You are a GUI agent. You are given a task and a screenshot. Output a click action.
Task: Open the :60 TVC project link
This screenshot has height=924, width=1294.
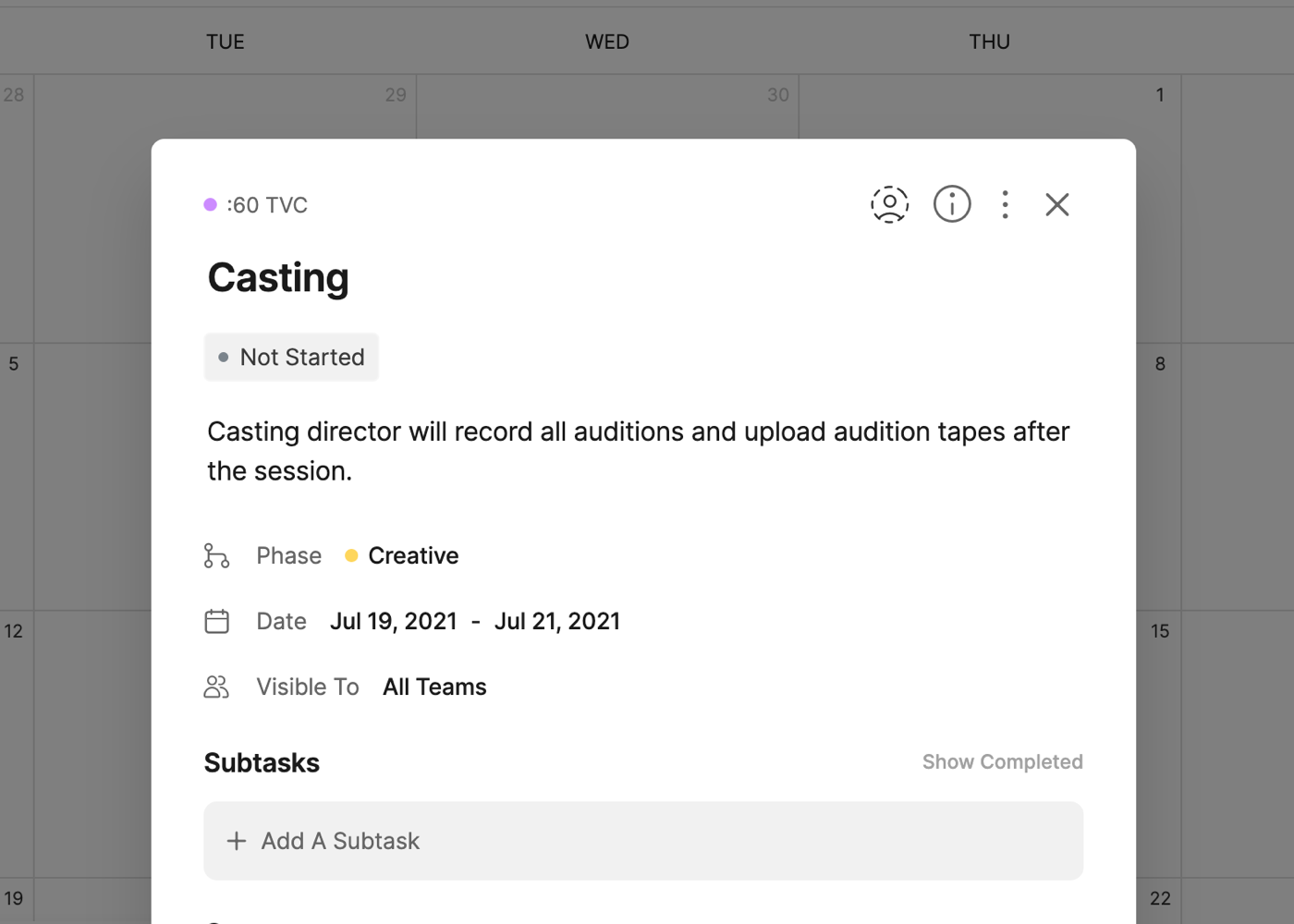[x=267, y=205]
